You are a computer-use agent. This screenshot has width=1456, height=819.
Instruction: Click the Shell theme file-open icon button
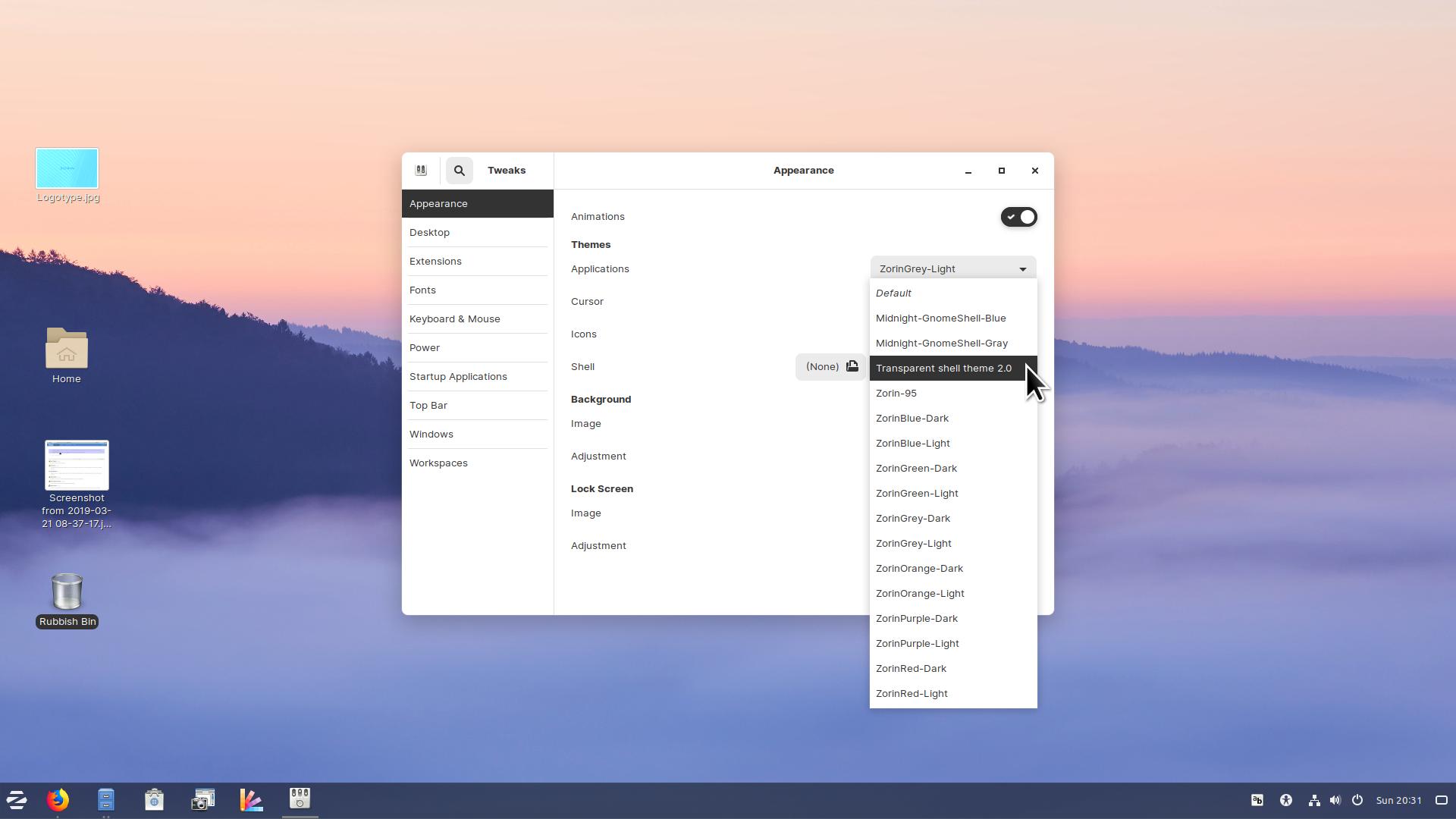coord(852,367)
